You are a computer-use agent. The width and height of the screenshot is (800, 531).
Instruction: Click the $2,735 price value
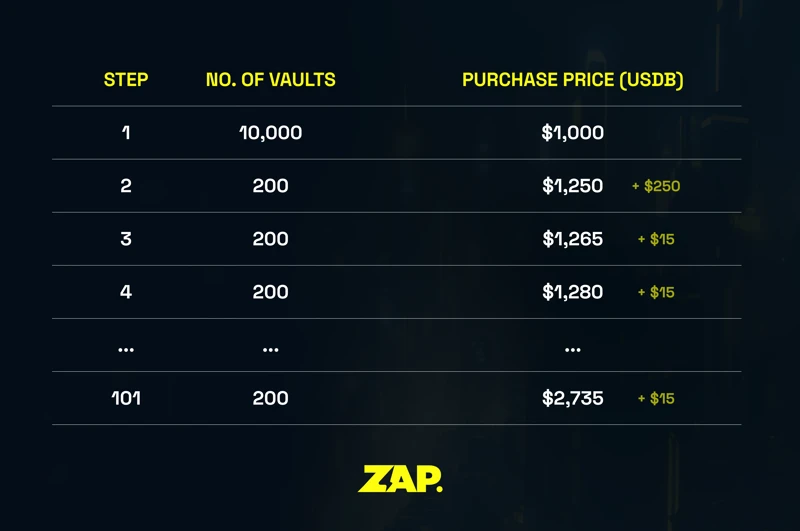(x=573, y=398)
